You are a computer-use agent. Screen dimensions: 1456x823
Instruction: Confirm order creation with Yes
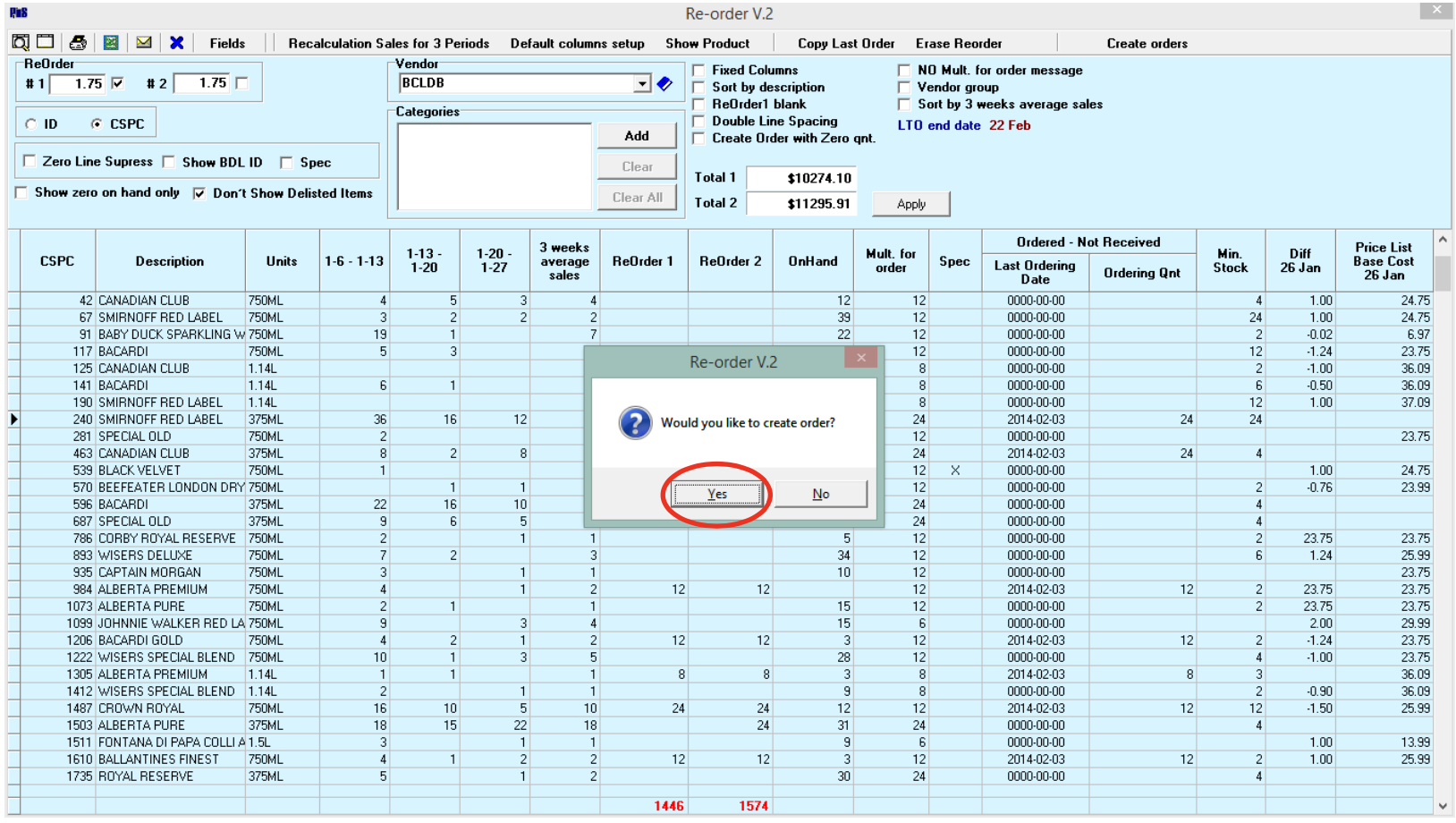[717, 494]
